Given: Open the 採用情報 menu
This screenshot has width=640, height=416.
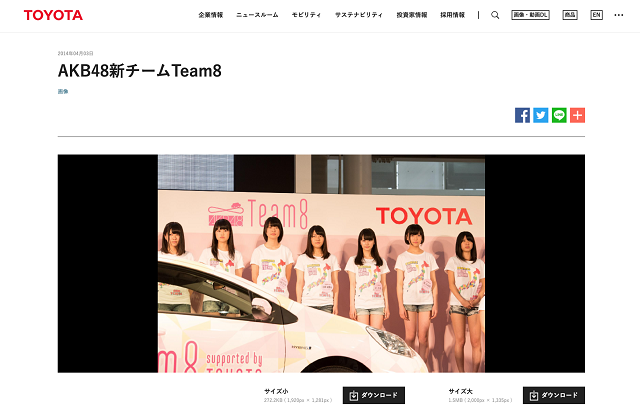Looking at the screenshot, I should pos(452,15).
